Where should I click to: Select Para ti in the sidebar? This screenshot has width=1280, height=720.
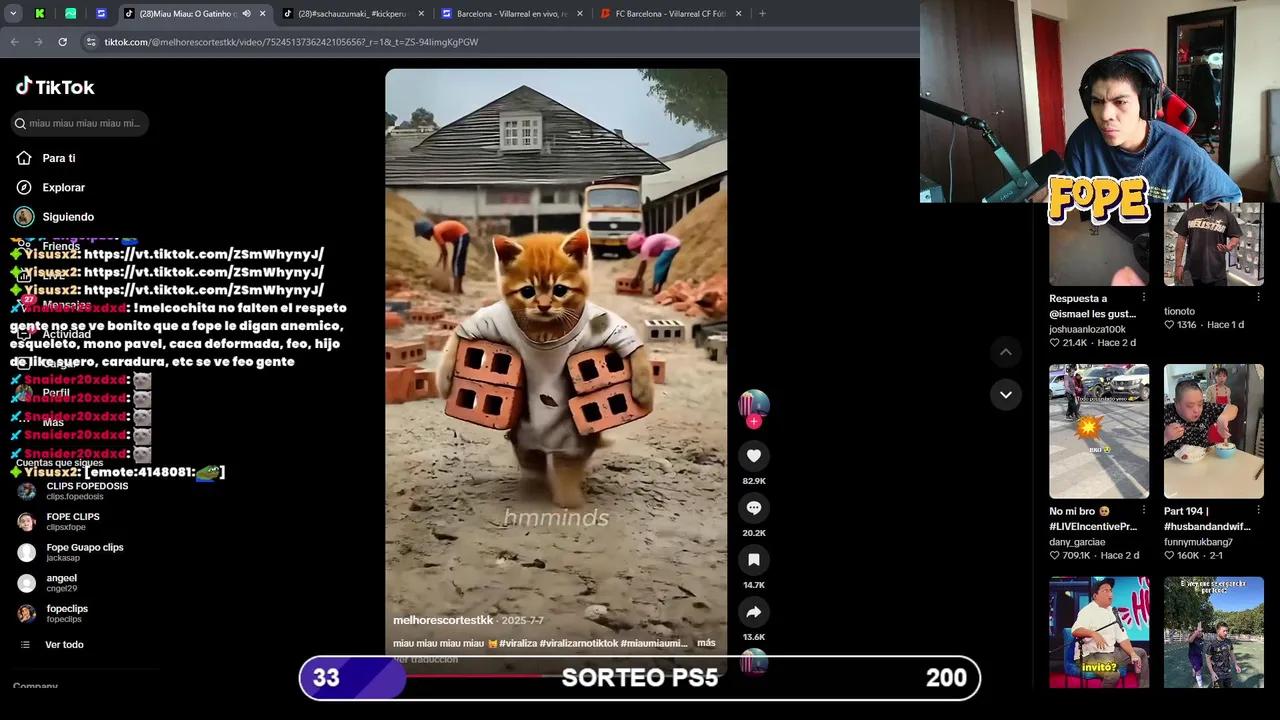click(x=59, y=158)
